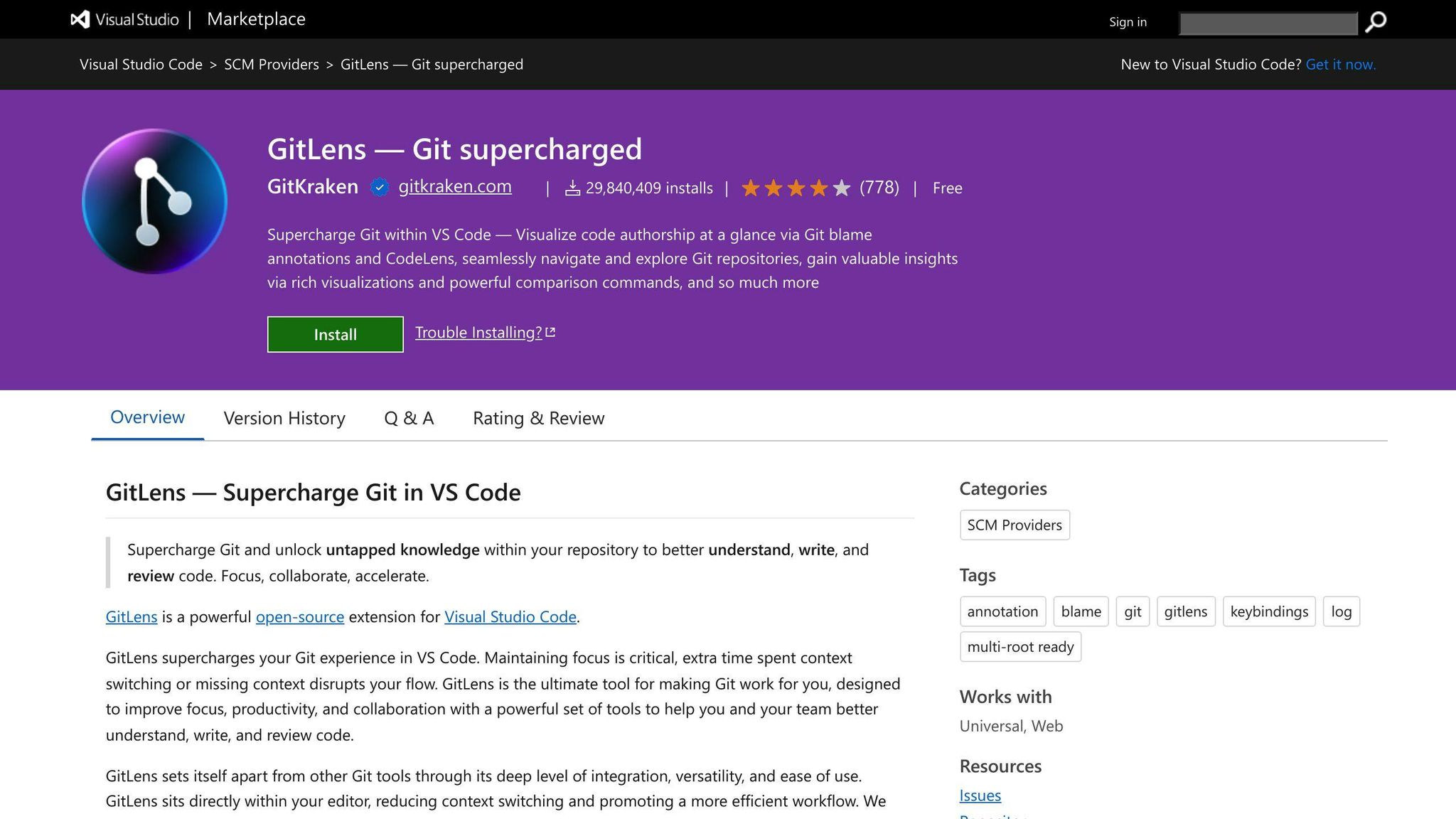This screenshot has width=1456, height=819.
Task: Click the external link icon after Trouble Installing
Action: pos(550,332)
